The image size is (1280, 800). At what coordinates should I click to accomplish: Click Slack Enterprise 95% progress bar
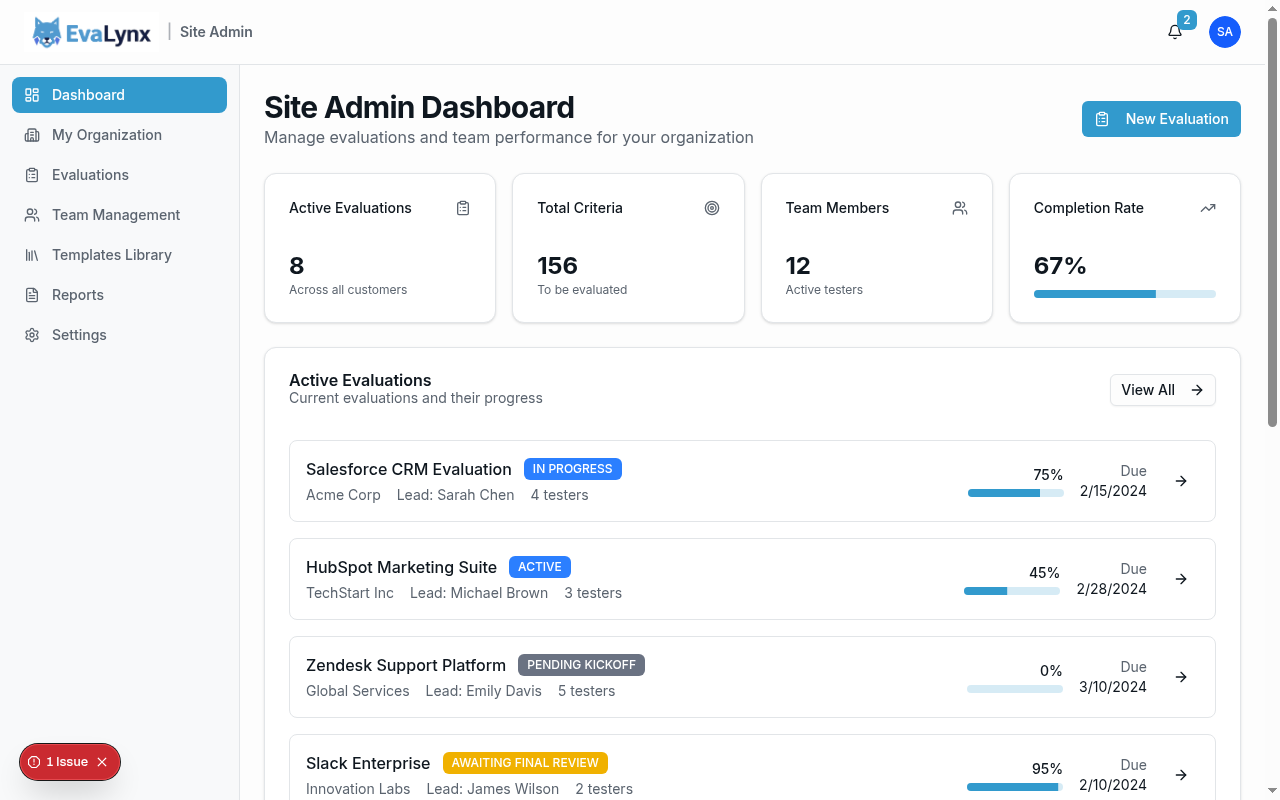tap(1015, 787)
